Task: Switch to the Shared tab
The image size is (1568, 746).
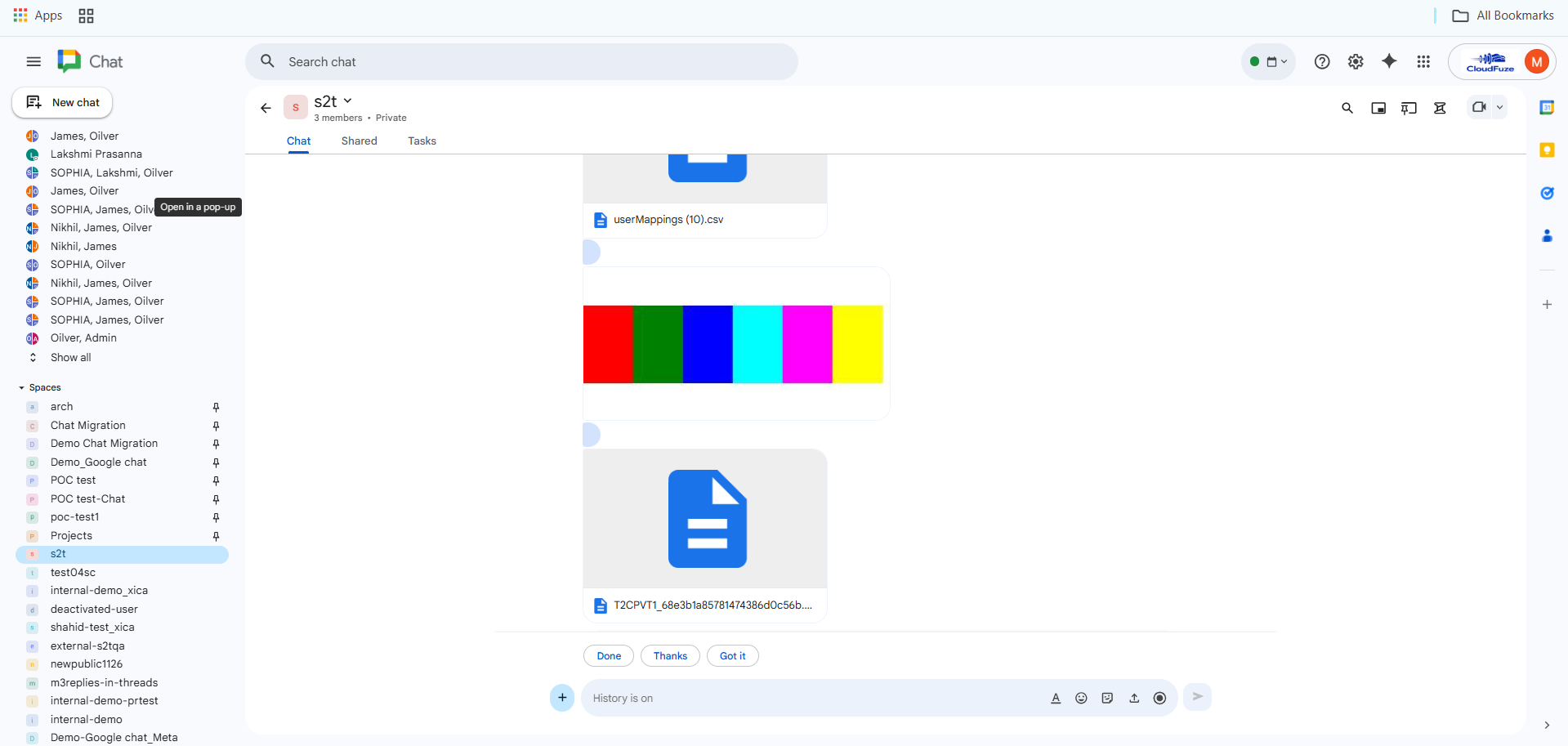Action: [x=359, y=141]
